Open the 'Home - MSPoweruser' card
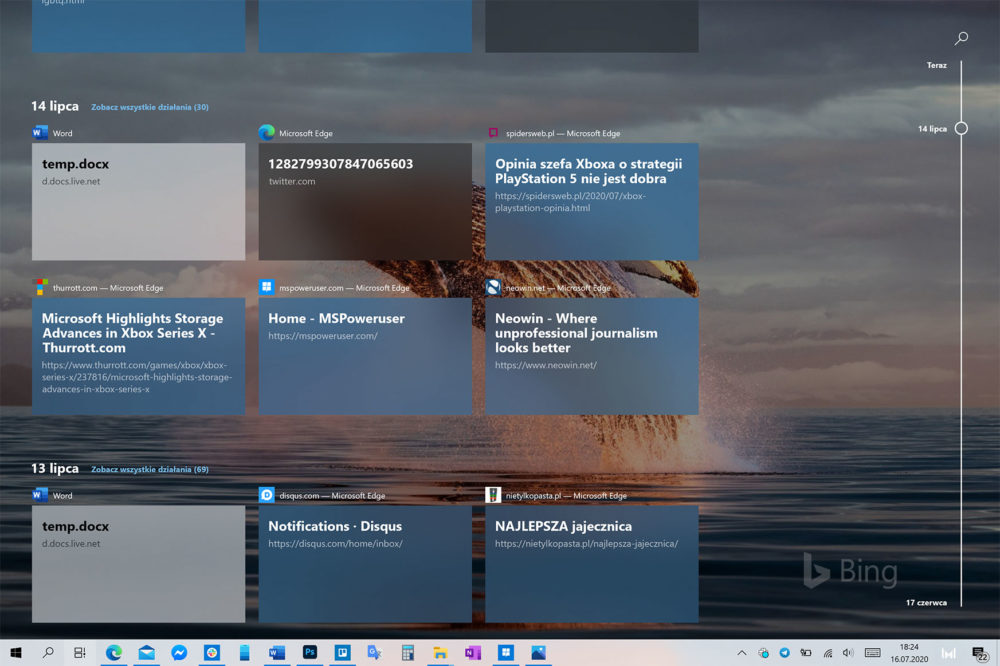1000x666 pixels. click(365, 356)
